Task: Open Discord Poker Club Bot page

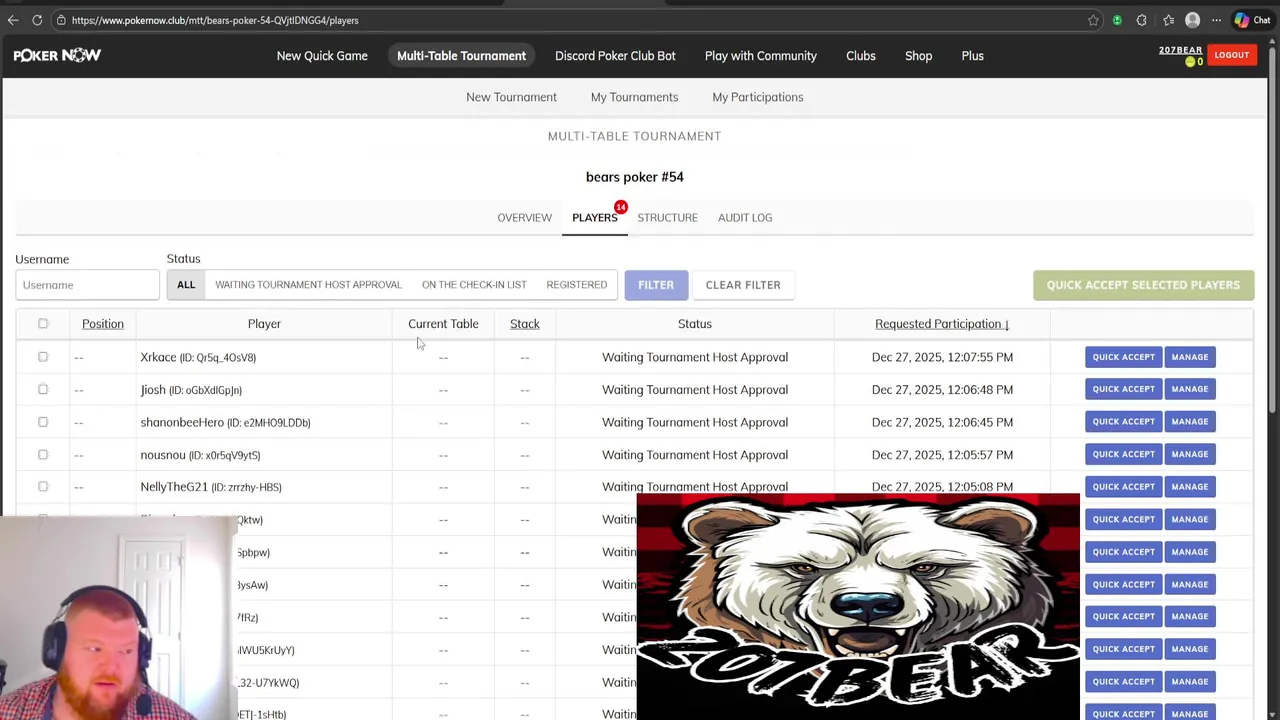Action: click(615, 56)
